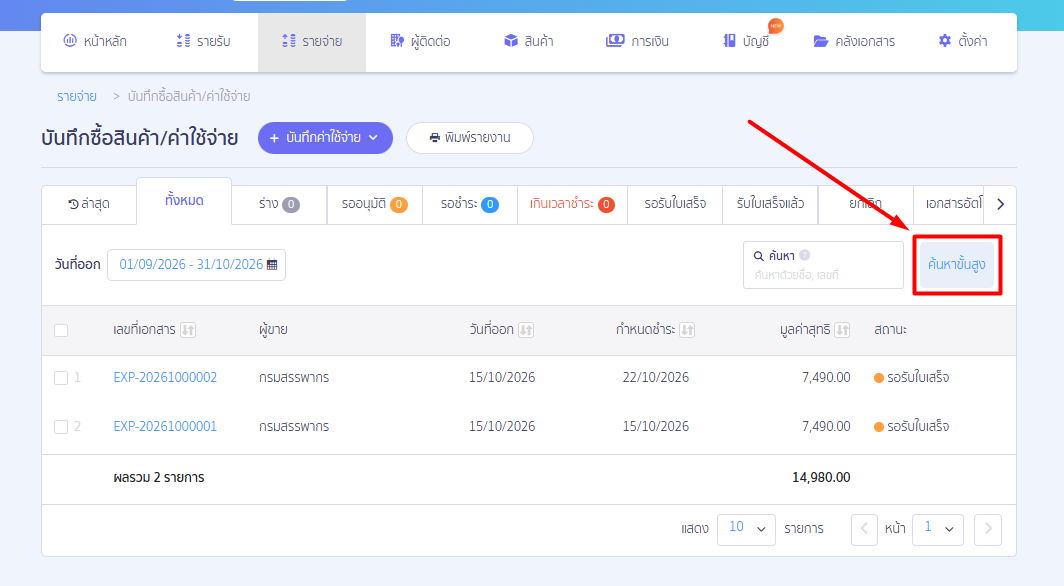Open the รายรับ income menu
This screenshot has width=1064, height=586.
pos(203,41)
